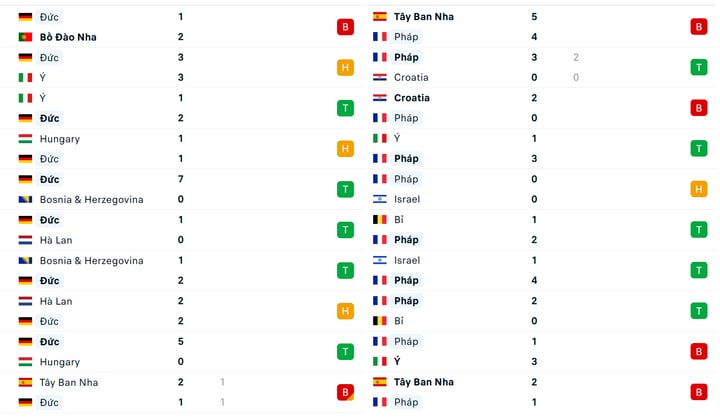Click red B badge for Đức vs Bồ Đào Nha
Viewport: 720px width, 418px height.
point(345,27)
